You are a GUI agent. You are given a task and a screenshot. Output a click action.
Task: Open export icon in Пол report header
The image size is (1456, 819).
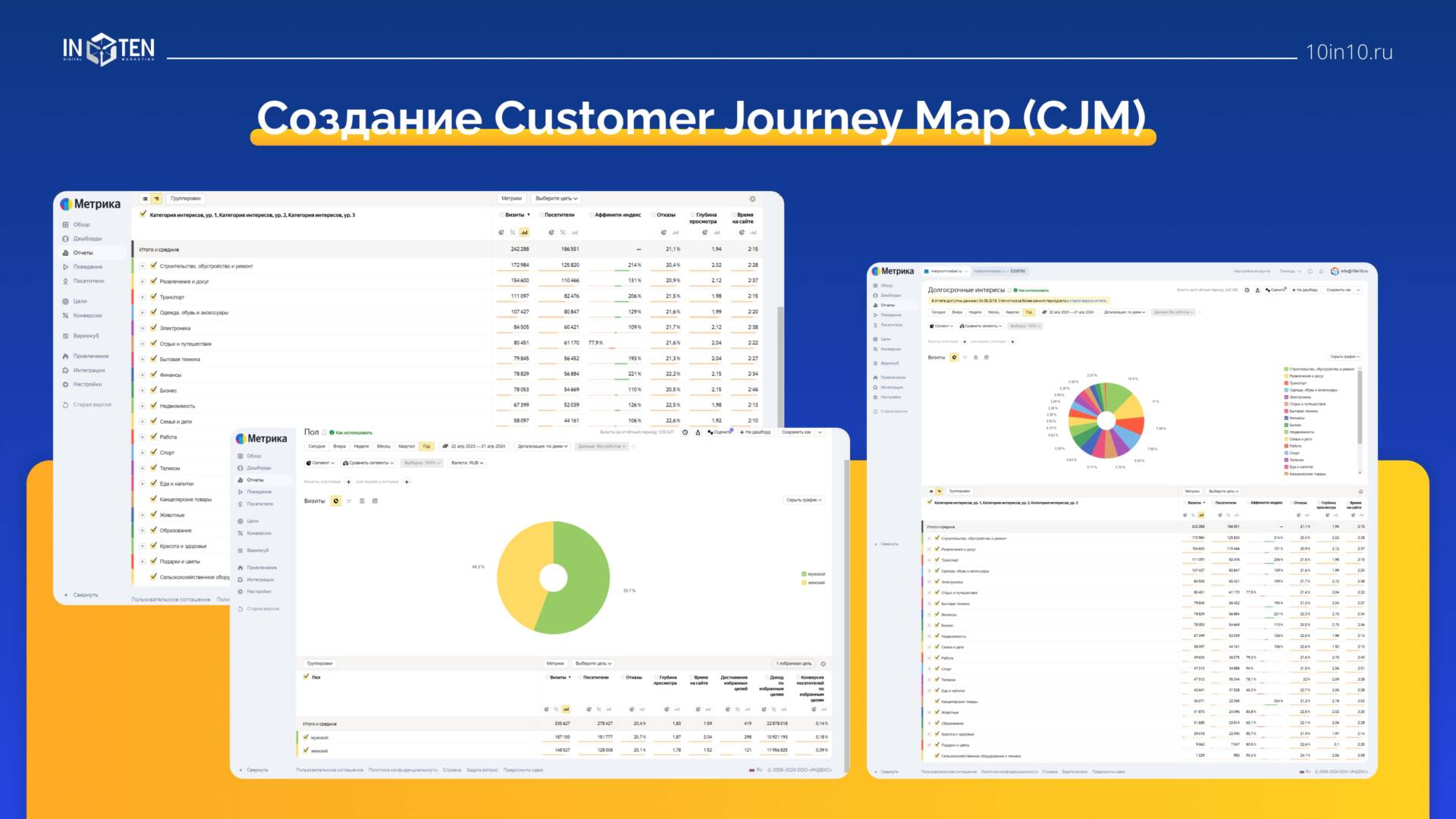698,432
